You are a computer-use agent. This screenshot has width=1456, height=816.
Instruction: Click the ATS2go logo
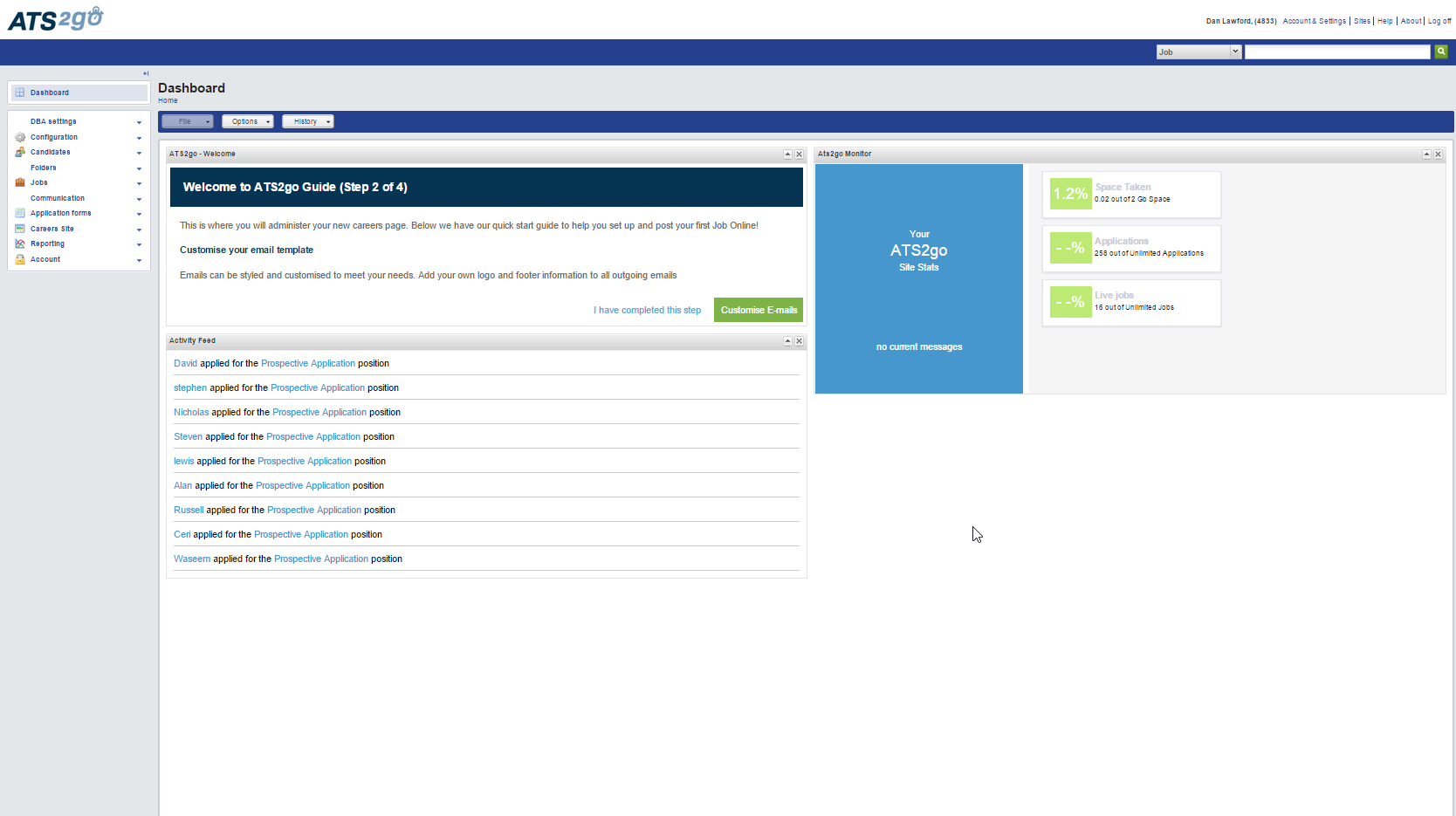(56, 19)
